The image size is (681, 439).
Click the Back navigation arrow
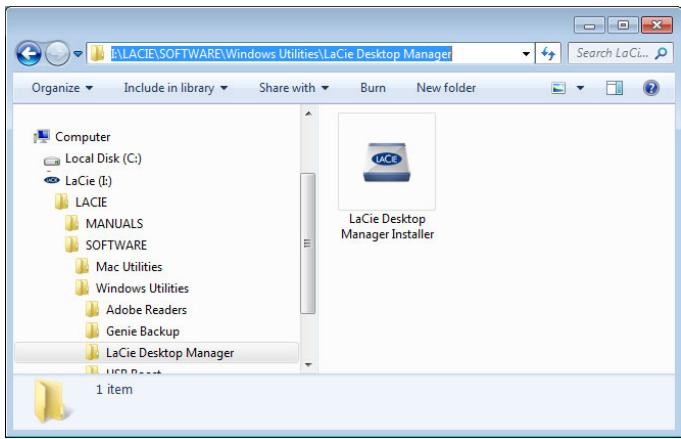point(29,53)
